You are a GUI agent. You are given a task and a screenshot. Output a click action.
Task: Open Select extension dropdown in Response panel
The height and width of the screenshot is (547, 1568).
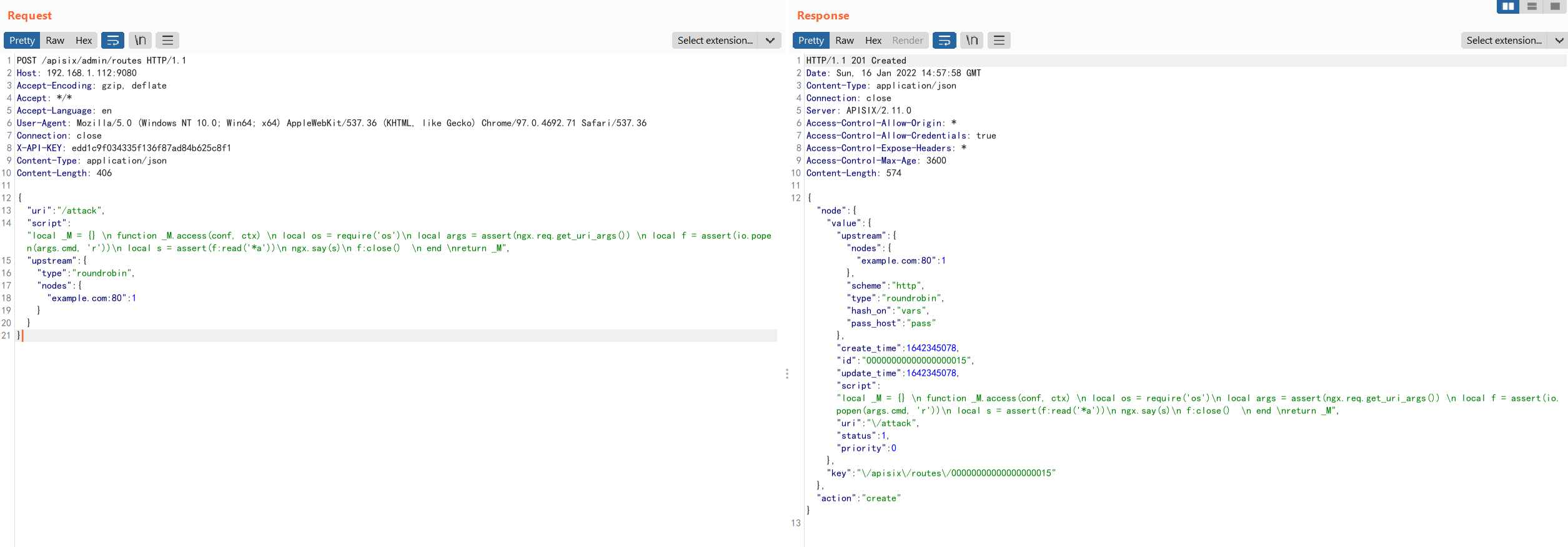tap(1504, 41)
